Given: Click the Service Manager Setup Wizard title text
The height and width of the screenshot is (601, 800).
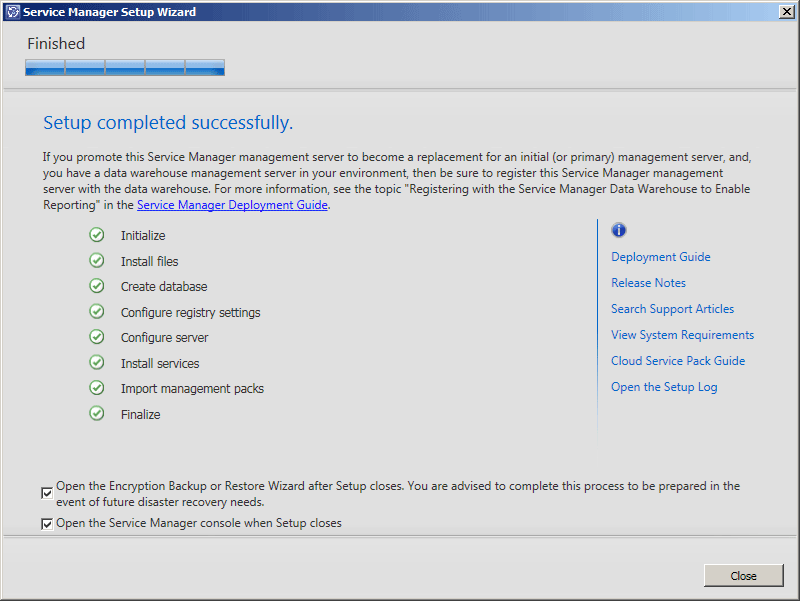Looking at the screenshot, I should (x=109, y=12).
